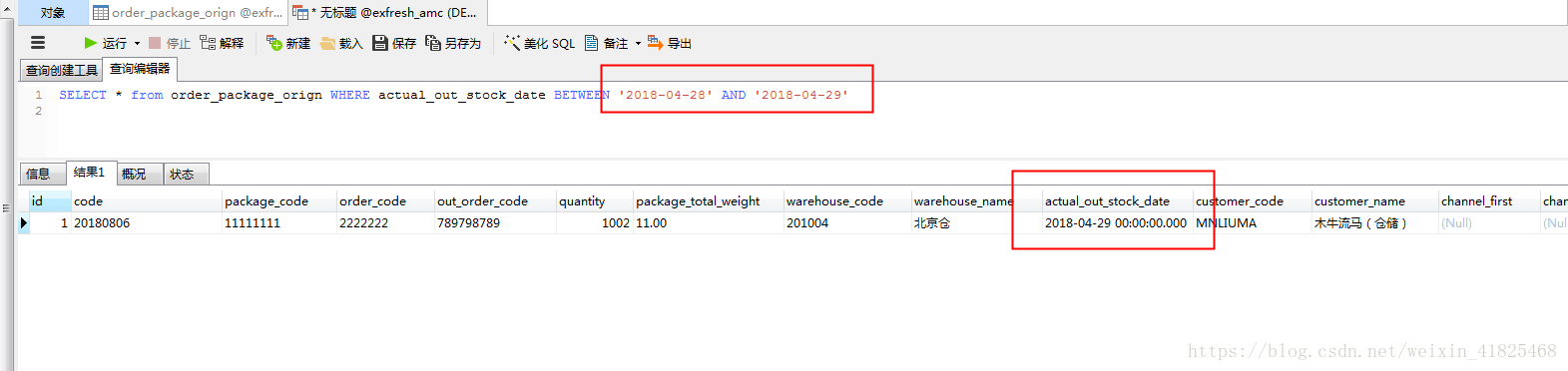
Task: Switch to Query Editor tab
Action: pos(140,69)
